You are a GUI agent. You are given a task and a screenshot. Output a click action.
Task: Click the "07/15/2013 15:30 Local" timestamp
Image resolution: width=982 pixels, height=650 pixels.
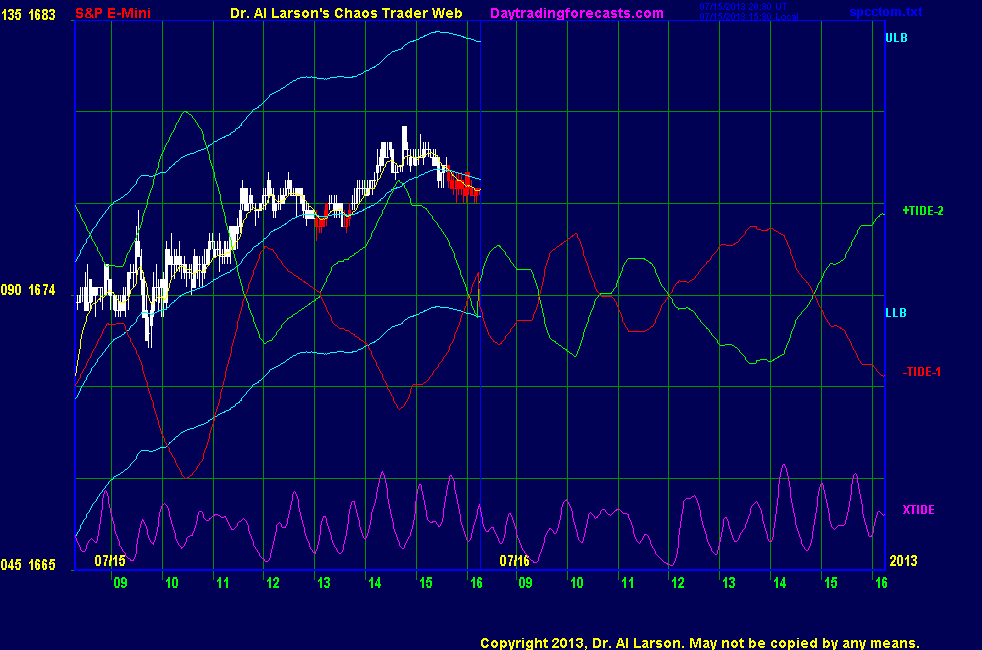pyautogui.click(x=748, y=16)
